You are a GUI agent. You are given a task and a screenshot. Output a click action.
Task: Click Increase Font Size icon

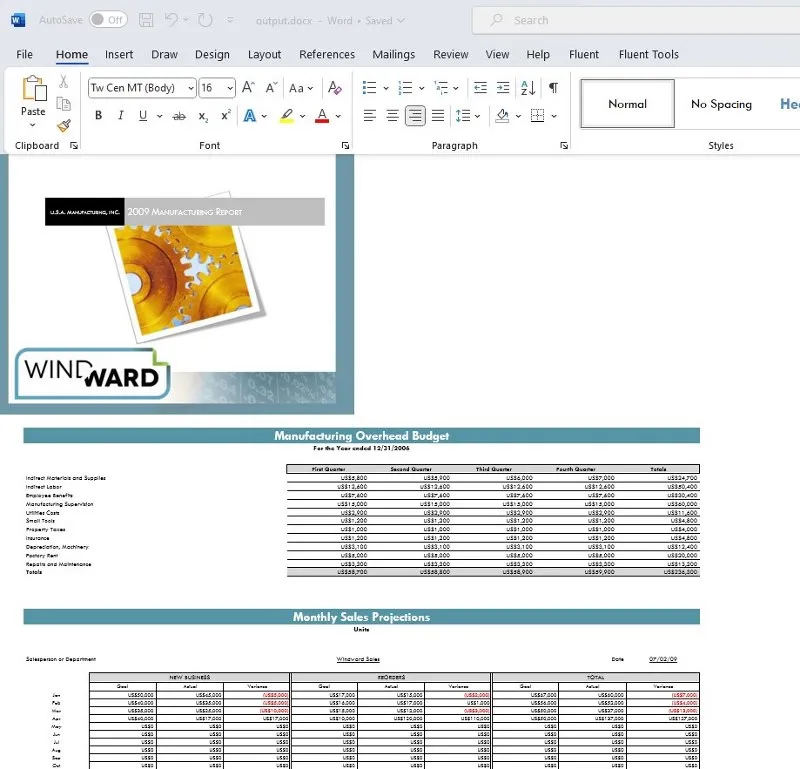[x=248, y=88]
